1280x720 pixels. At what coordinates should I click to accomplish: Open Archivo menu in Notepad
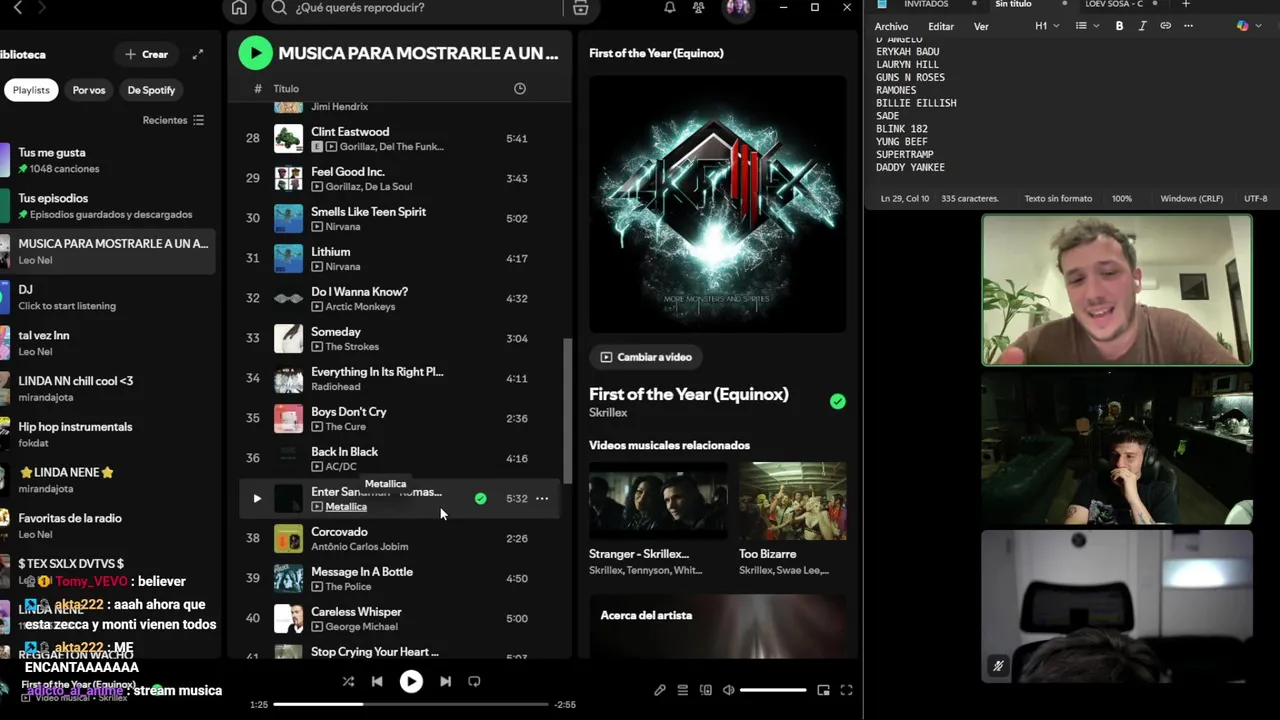click(891, 27)
